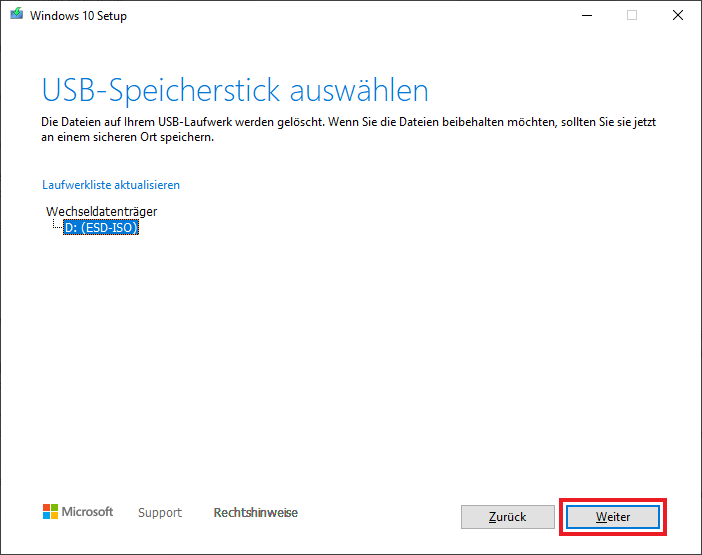Minimize the Windows 10 Setup window
This screenshot has height=555, width=702.
coord(587,15)
